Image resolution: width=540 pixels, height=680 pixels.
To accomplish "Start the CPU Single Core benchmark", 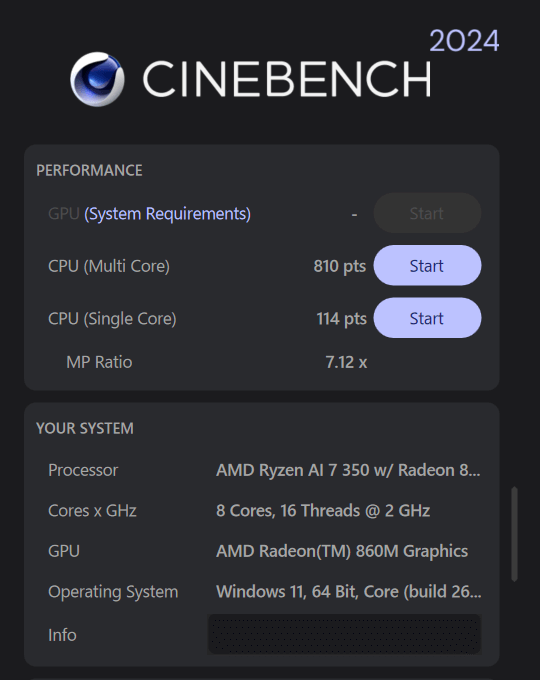I will (427, 318).
